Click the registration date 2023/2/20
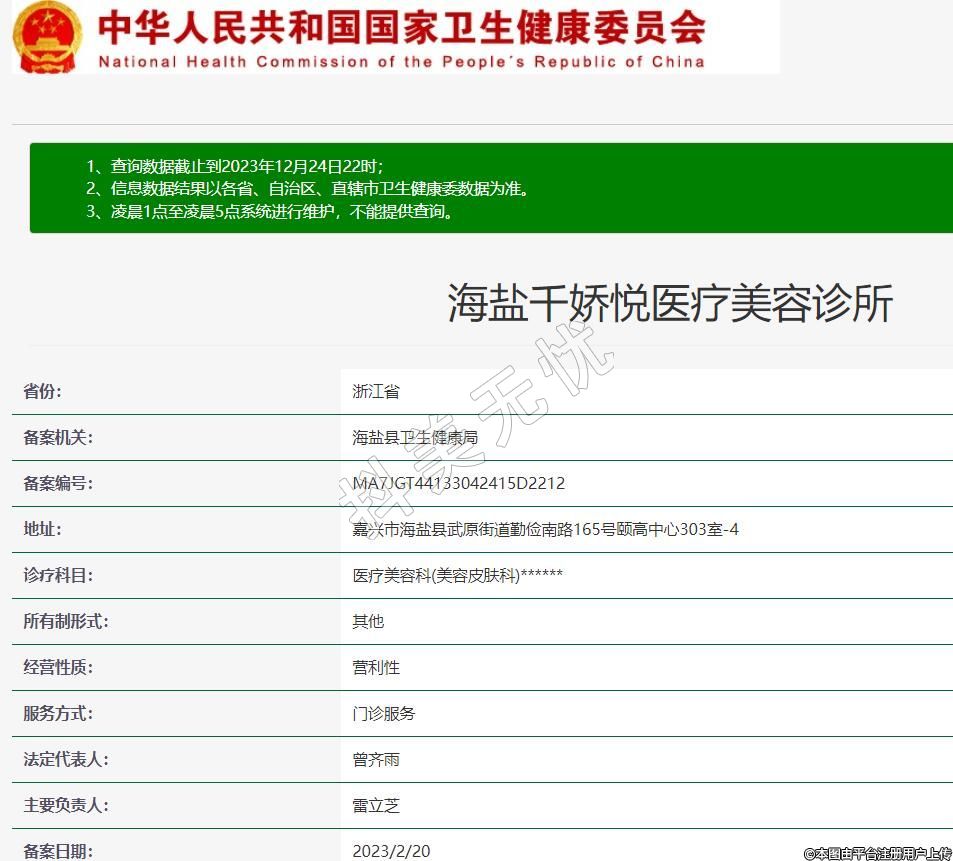The width and height of the screenshot is (953, 861). (x=391, y=851)
